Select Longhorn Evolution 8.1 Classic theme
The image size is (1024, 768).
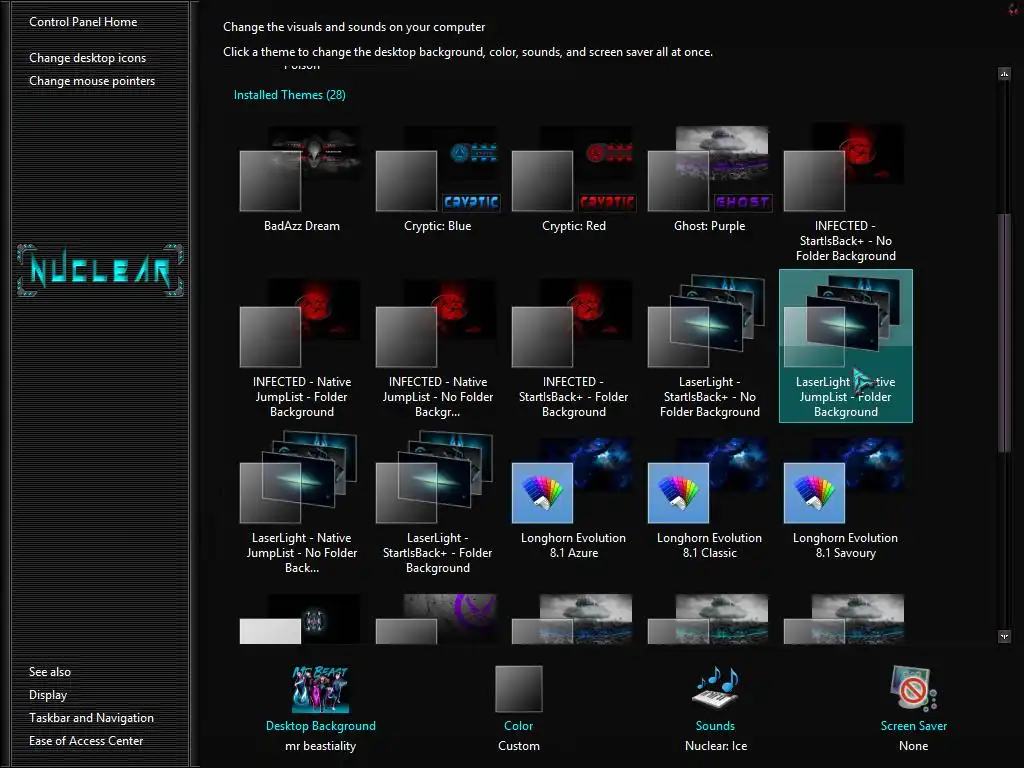click(709, 498)
